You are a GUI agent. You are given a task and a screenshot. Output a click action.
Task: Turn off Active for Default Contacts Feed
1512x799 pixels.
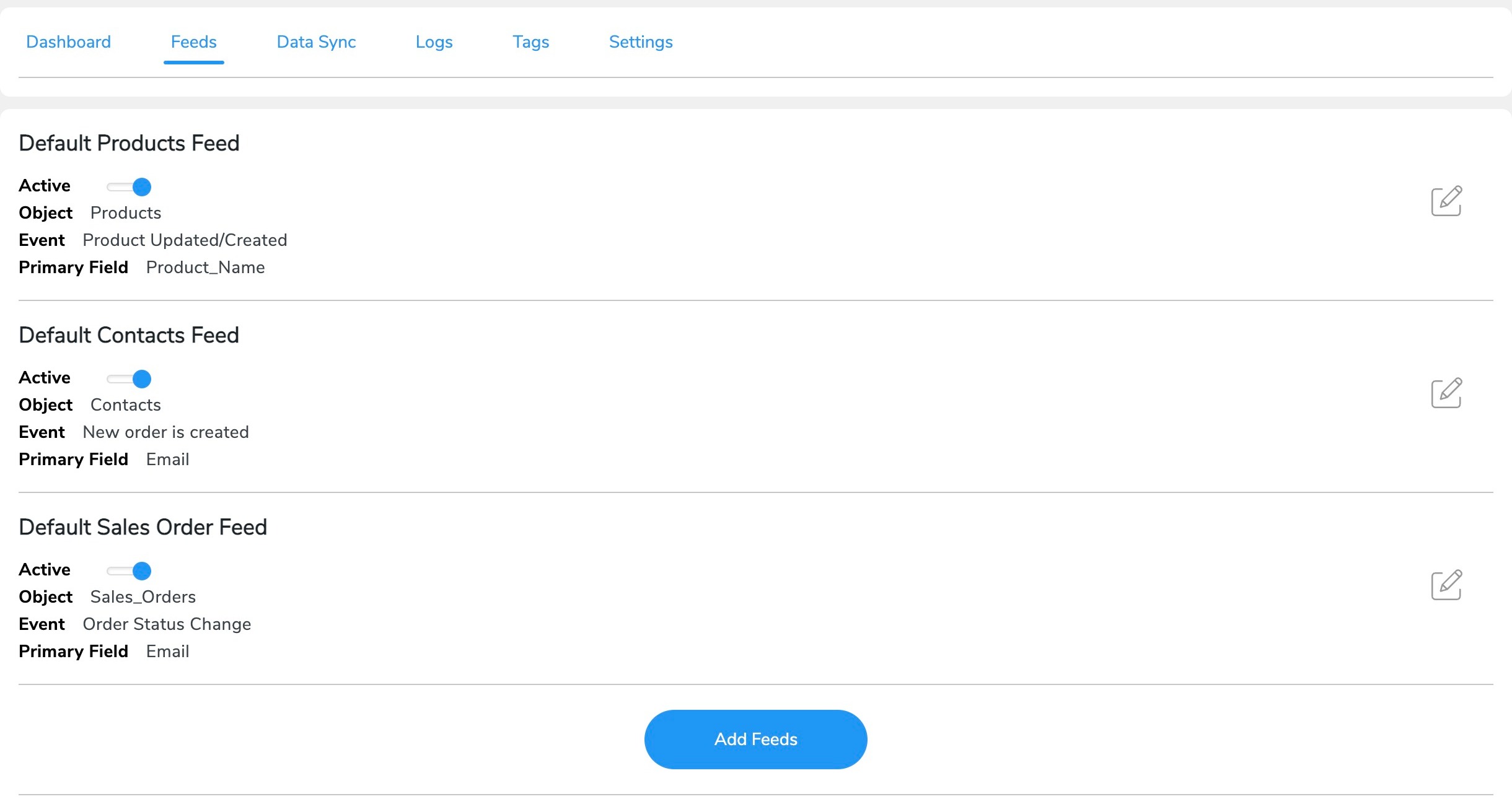point(129,378)
